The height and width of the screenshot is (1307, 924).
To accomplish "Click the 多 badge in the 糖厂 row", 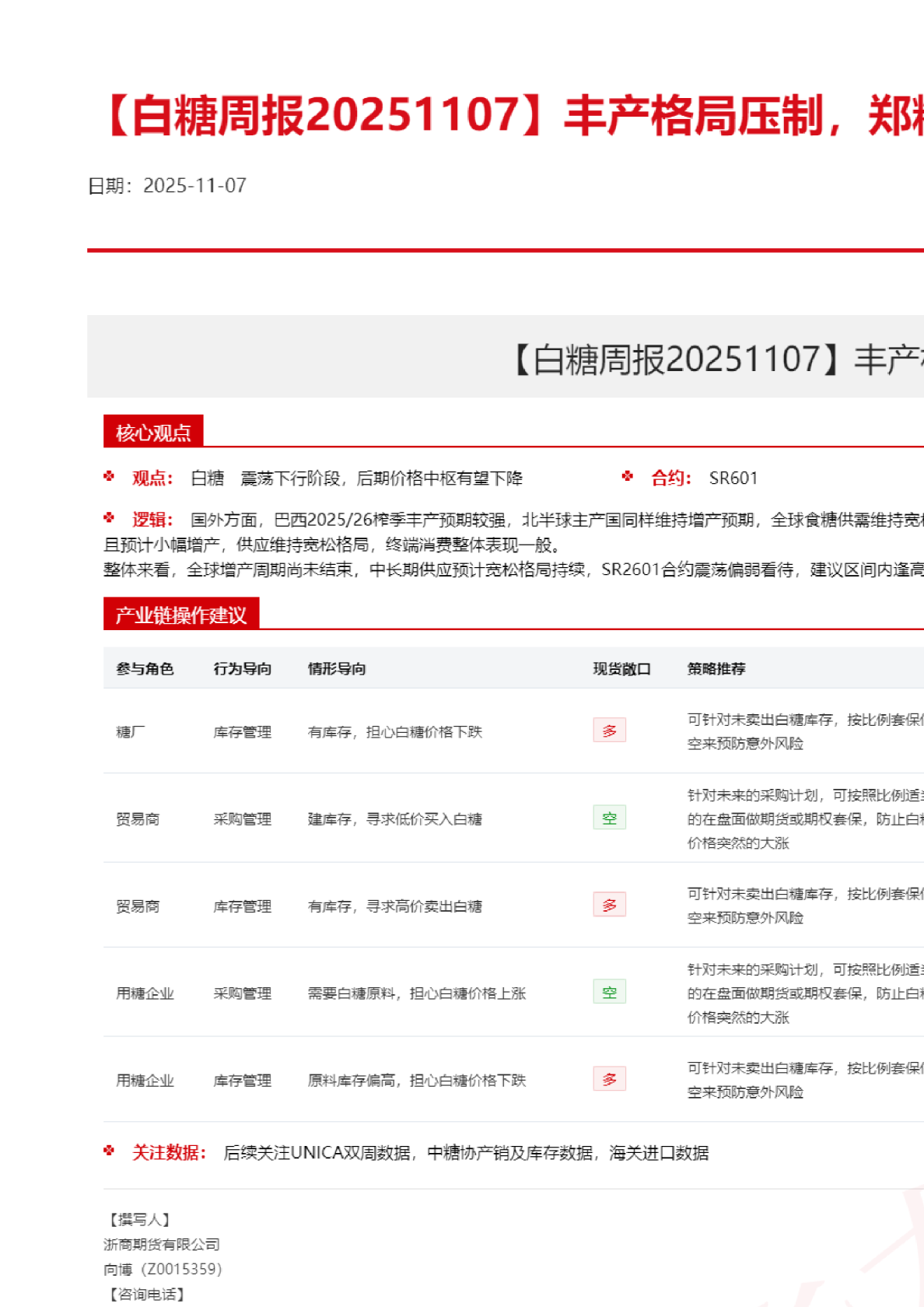I will click(x=609, y=731).
